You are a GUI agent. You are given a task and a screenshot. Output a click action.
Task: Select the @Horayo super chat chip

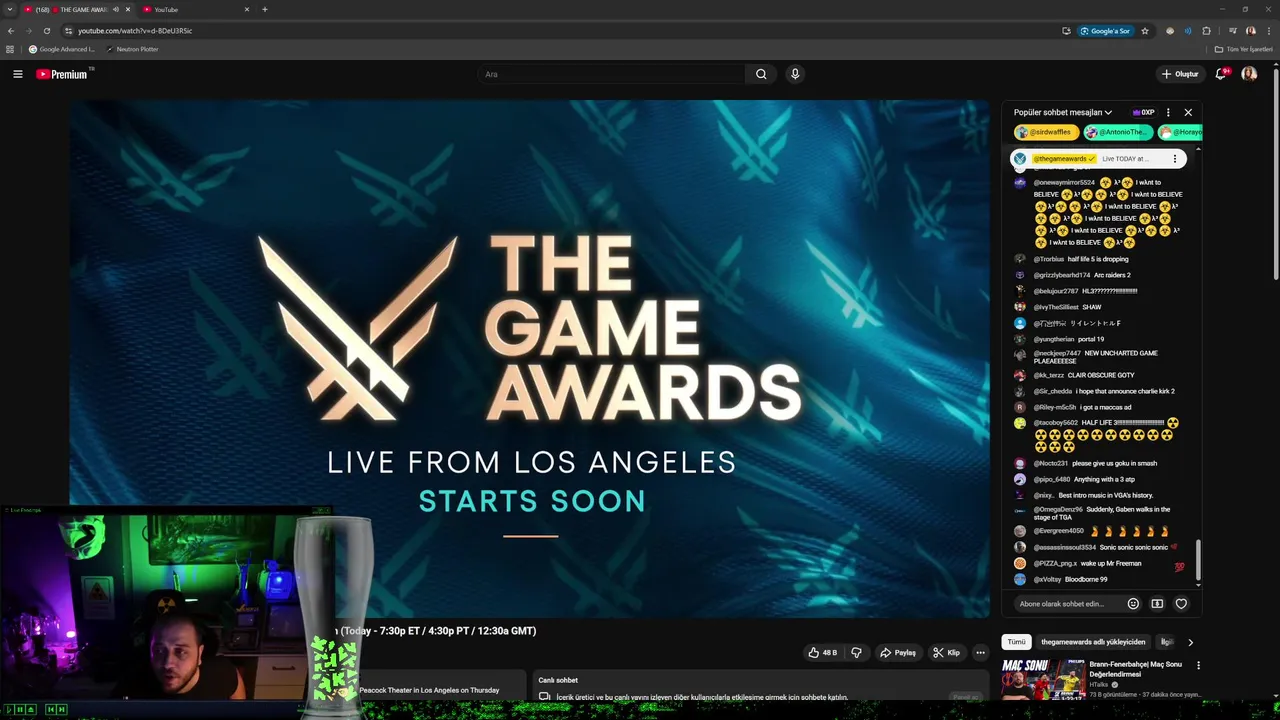pyautogui.click(x=1180, y=132)
